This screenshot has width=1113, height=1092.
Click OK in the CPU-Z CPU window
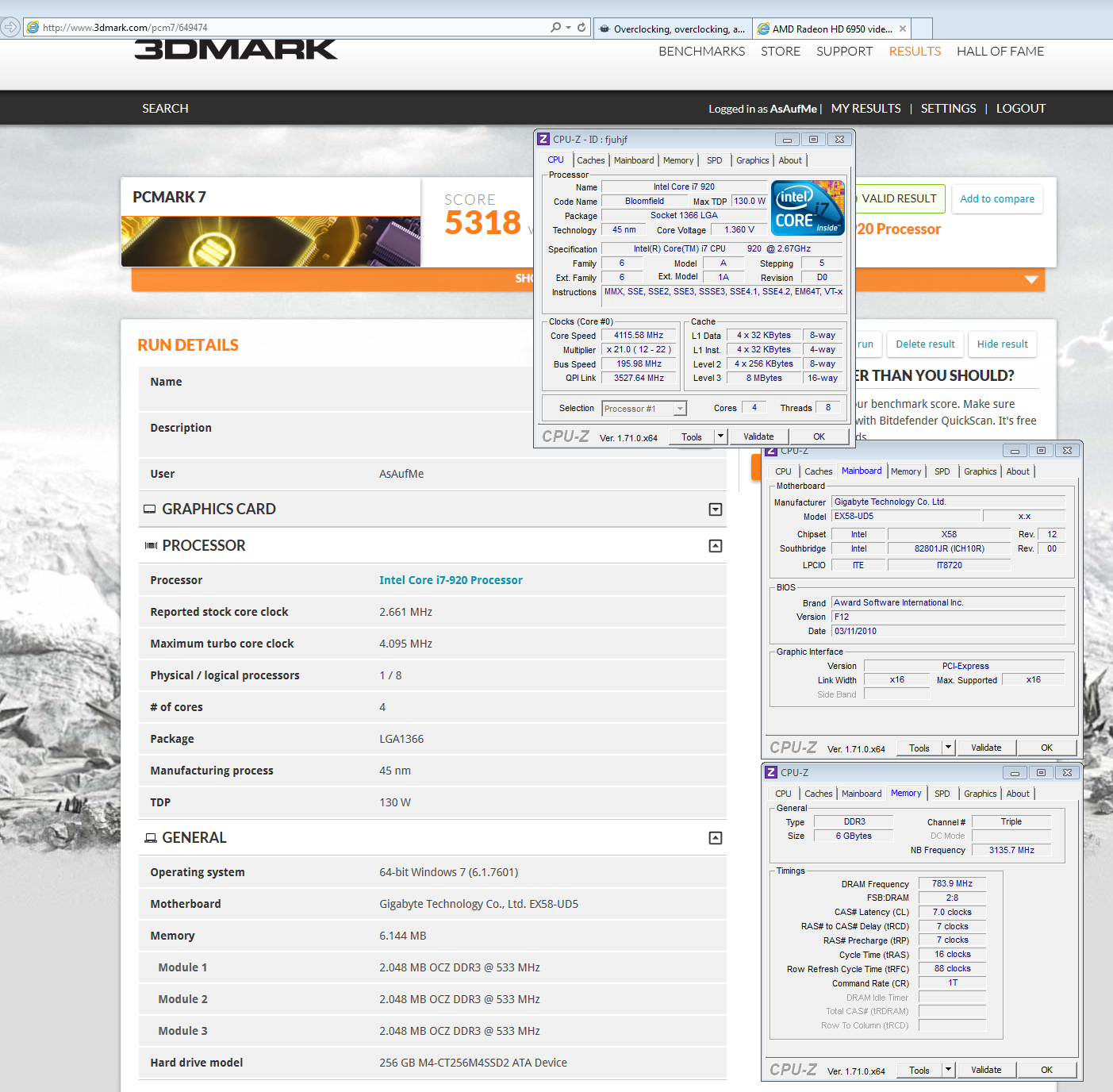tap(819, 436)
